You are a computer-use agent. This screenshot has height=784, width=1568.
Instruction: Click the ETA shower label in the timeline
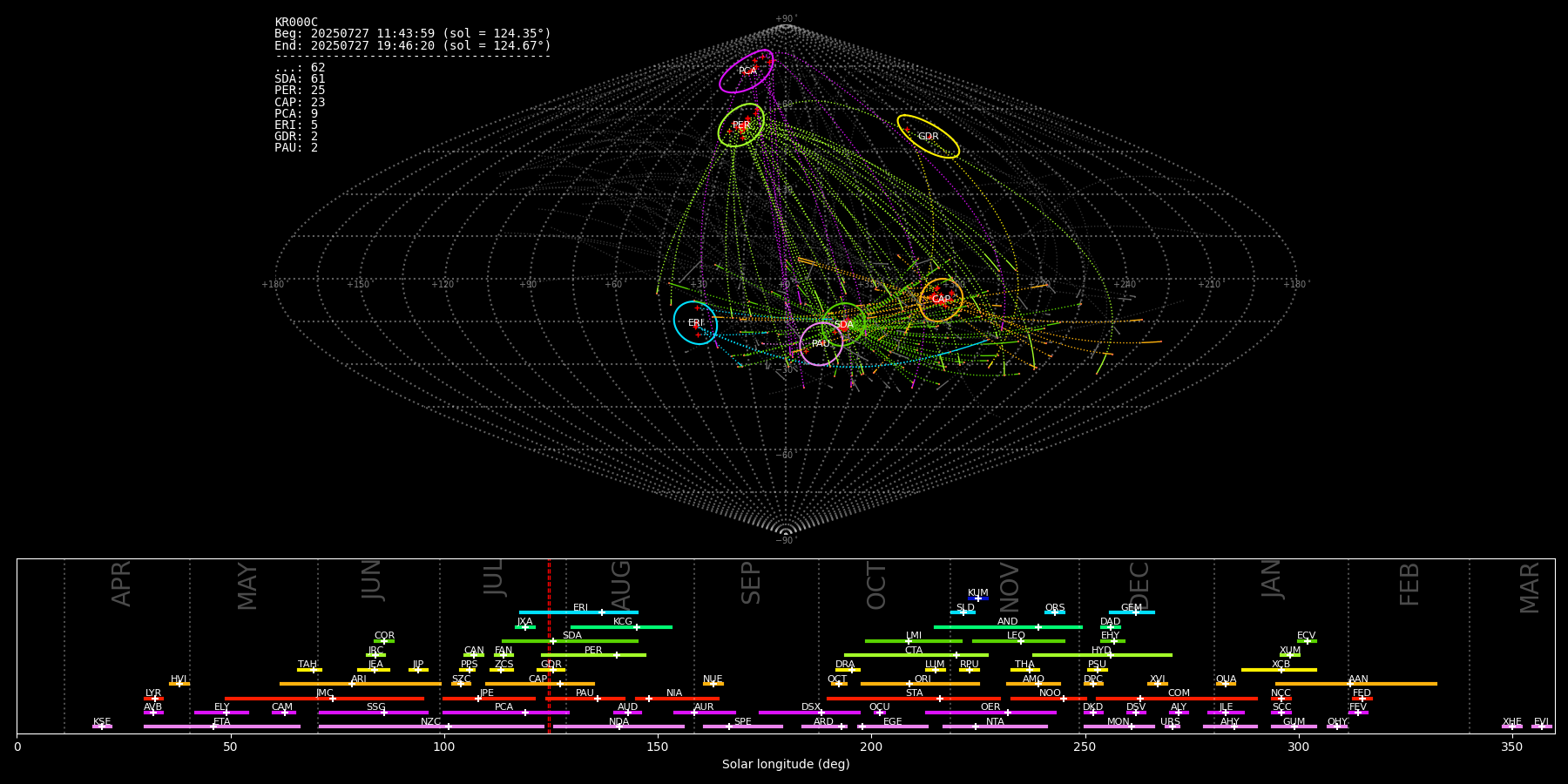click(x=222, y=722)
